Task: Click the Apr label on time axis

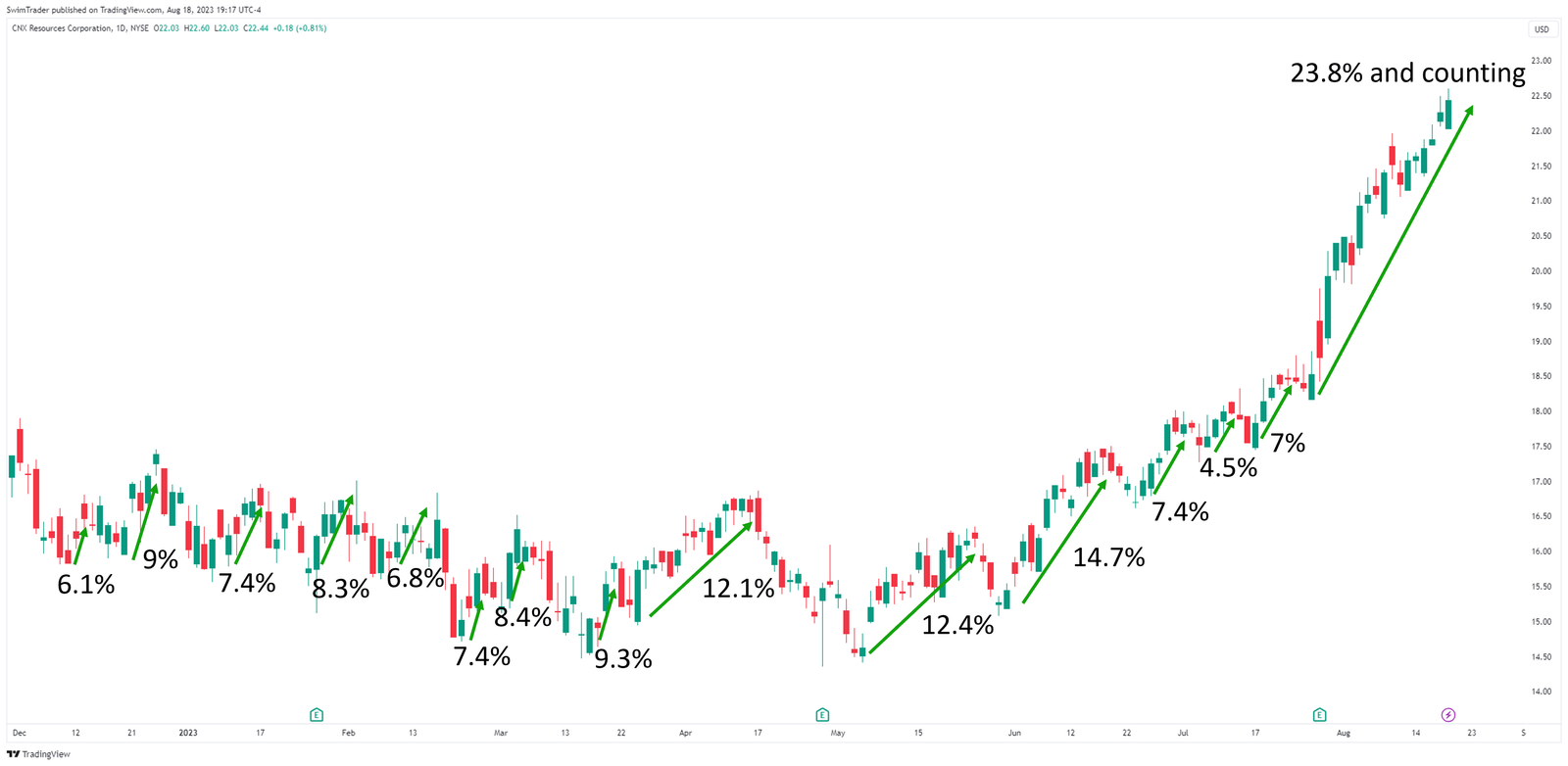Action: [685, 733]
